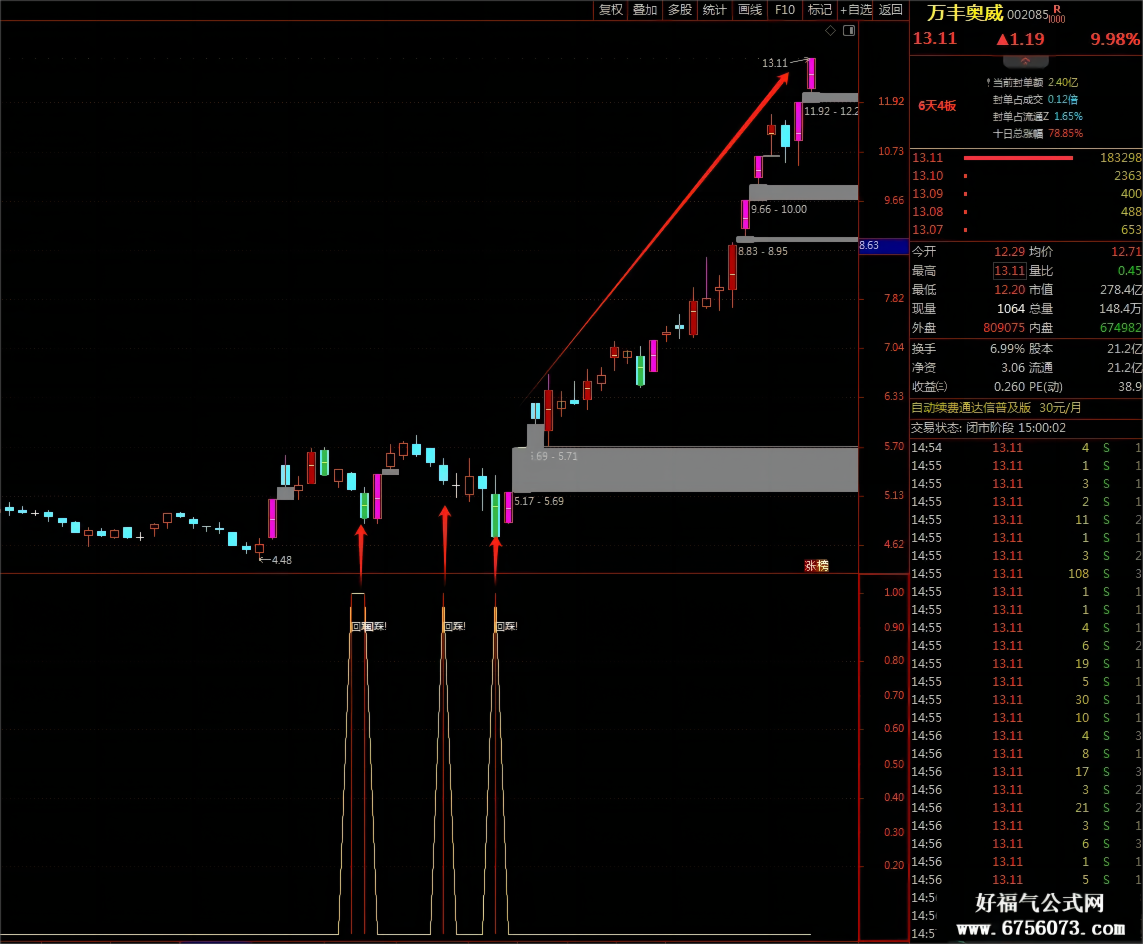This screenshot has width=1143, height=944.
Task: Click the 十日总涨幅 78.85% value
Action: pos(1066,133)
